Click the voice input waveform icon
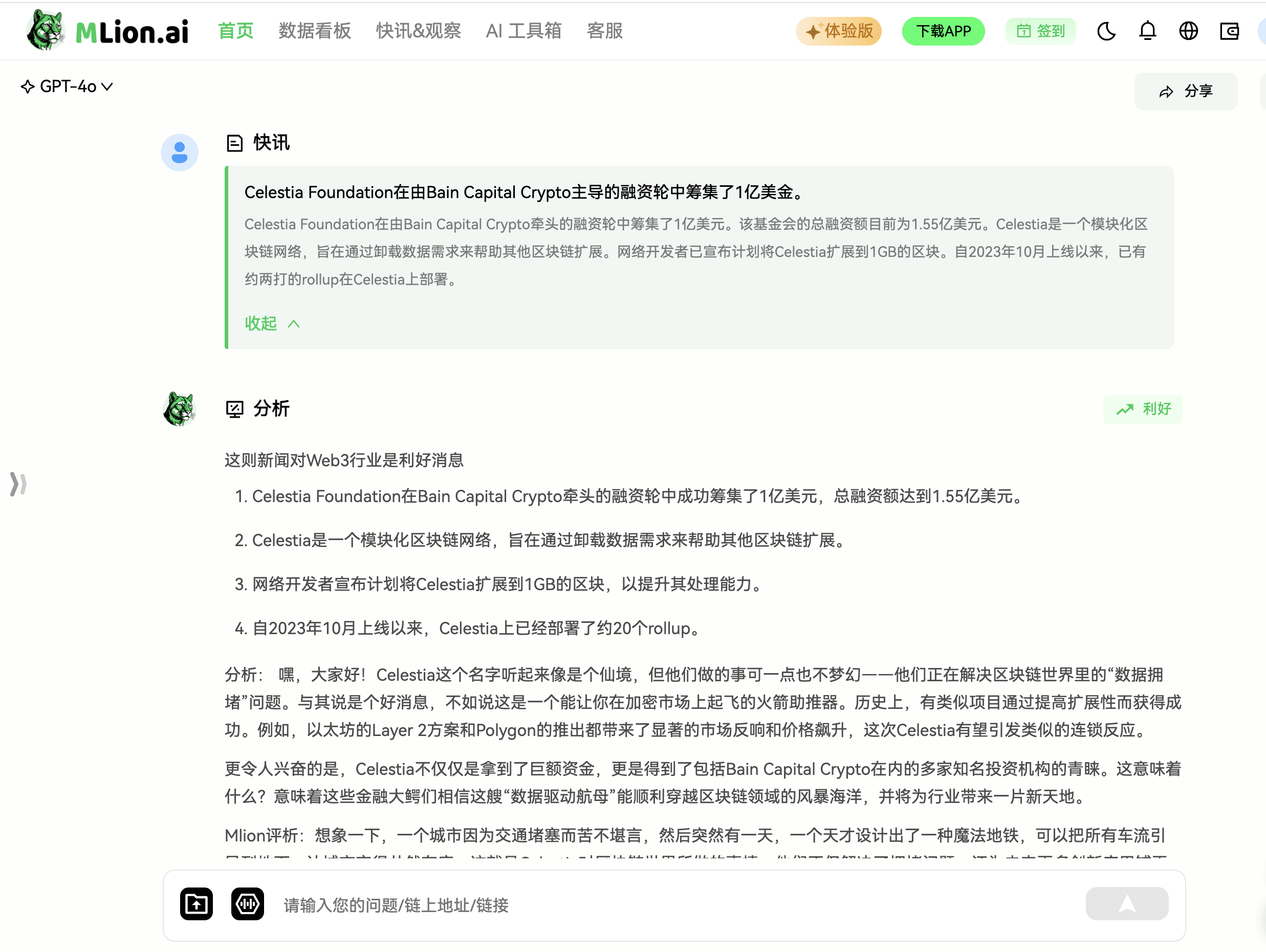 (x=247, y=904)
